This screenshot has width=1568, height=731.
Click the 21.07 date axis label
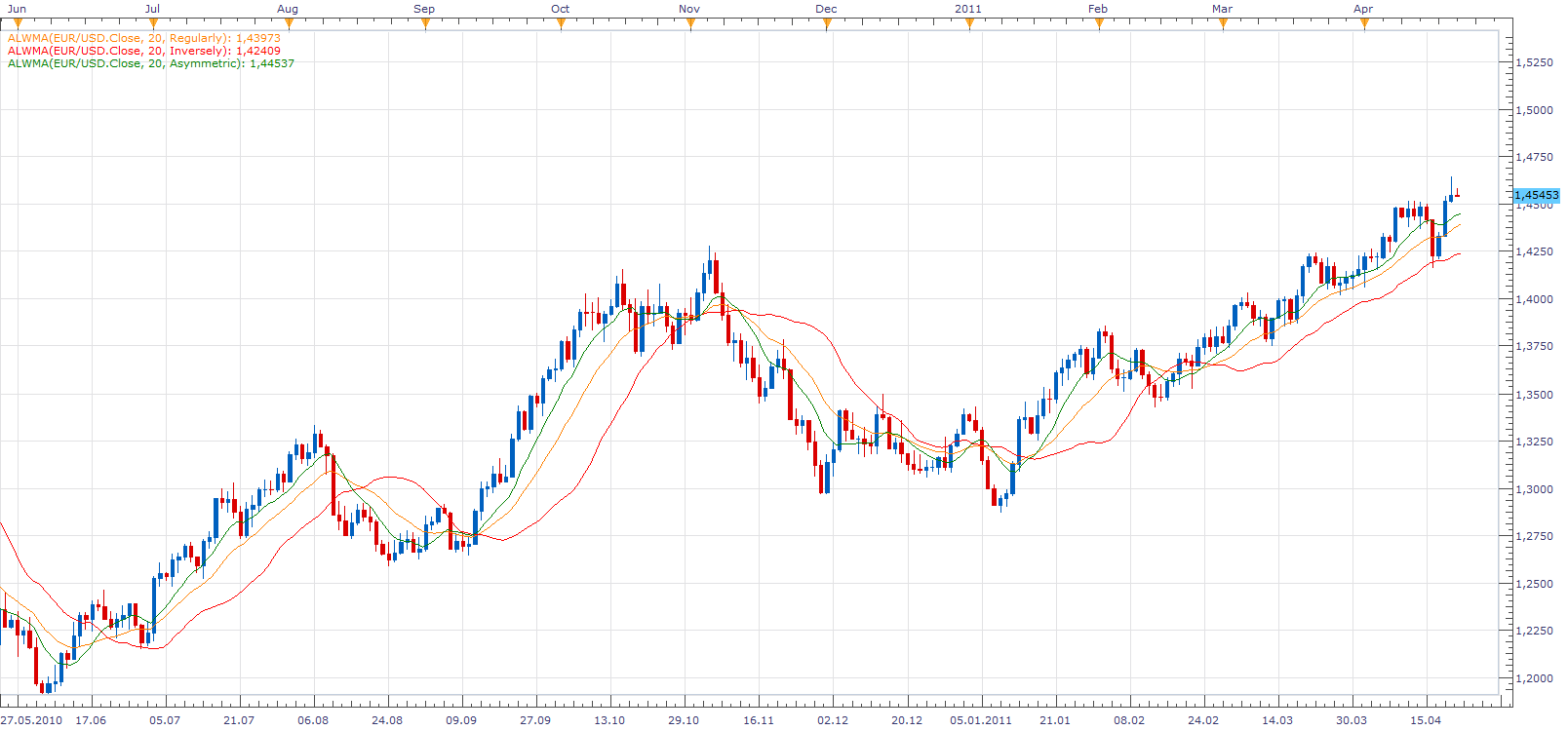[239, 720]
